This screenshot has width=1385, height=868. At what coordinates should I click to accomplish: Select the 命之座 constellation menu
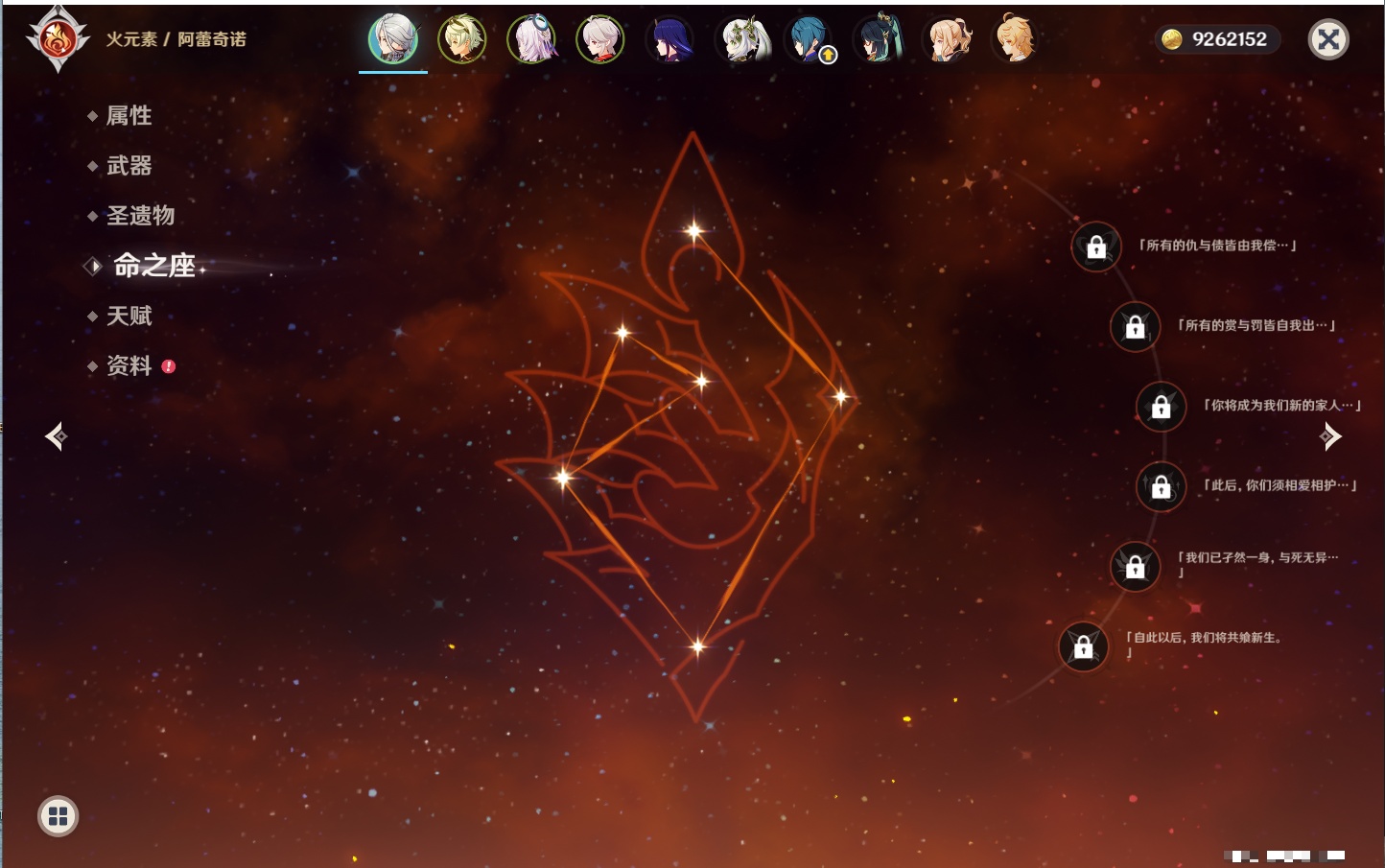(x=154, y=266)
